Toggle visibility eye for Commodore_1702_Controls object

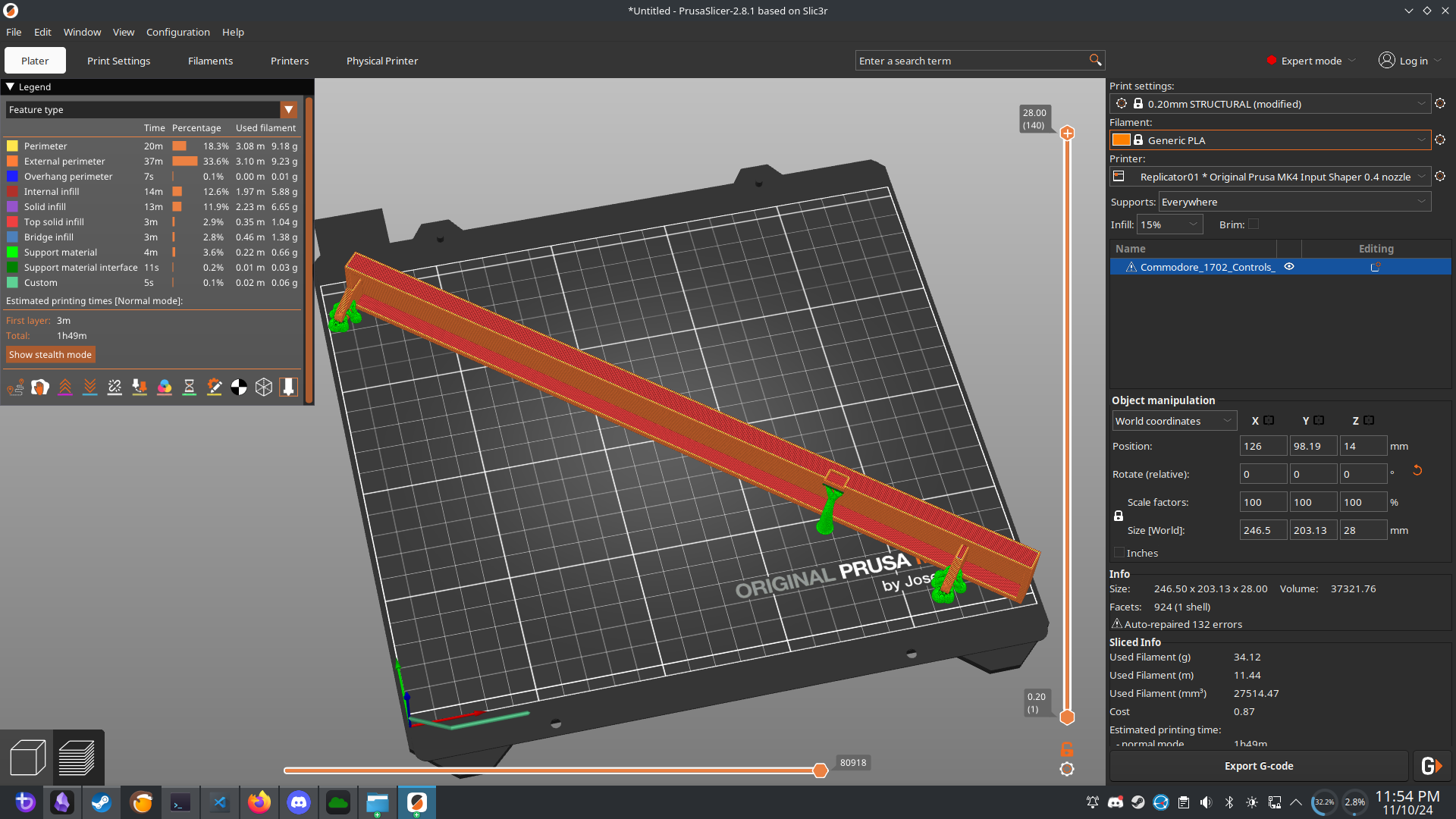pyautogui.click(x=1289, y=267)
